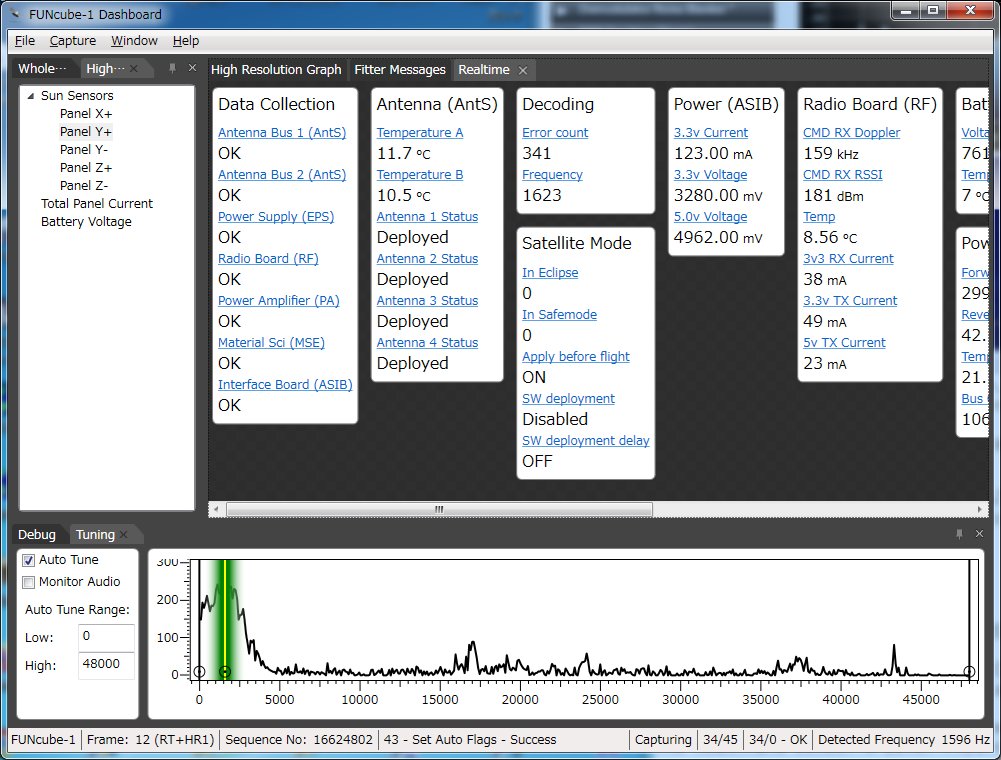Click the right range limit handle at 48000
The image size is (1001, 760).
(x=969, y=671)
